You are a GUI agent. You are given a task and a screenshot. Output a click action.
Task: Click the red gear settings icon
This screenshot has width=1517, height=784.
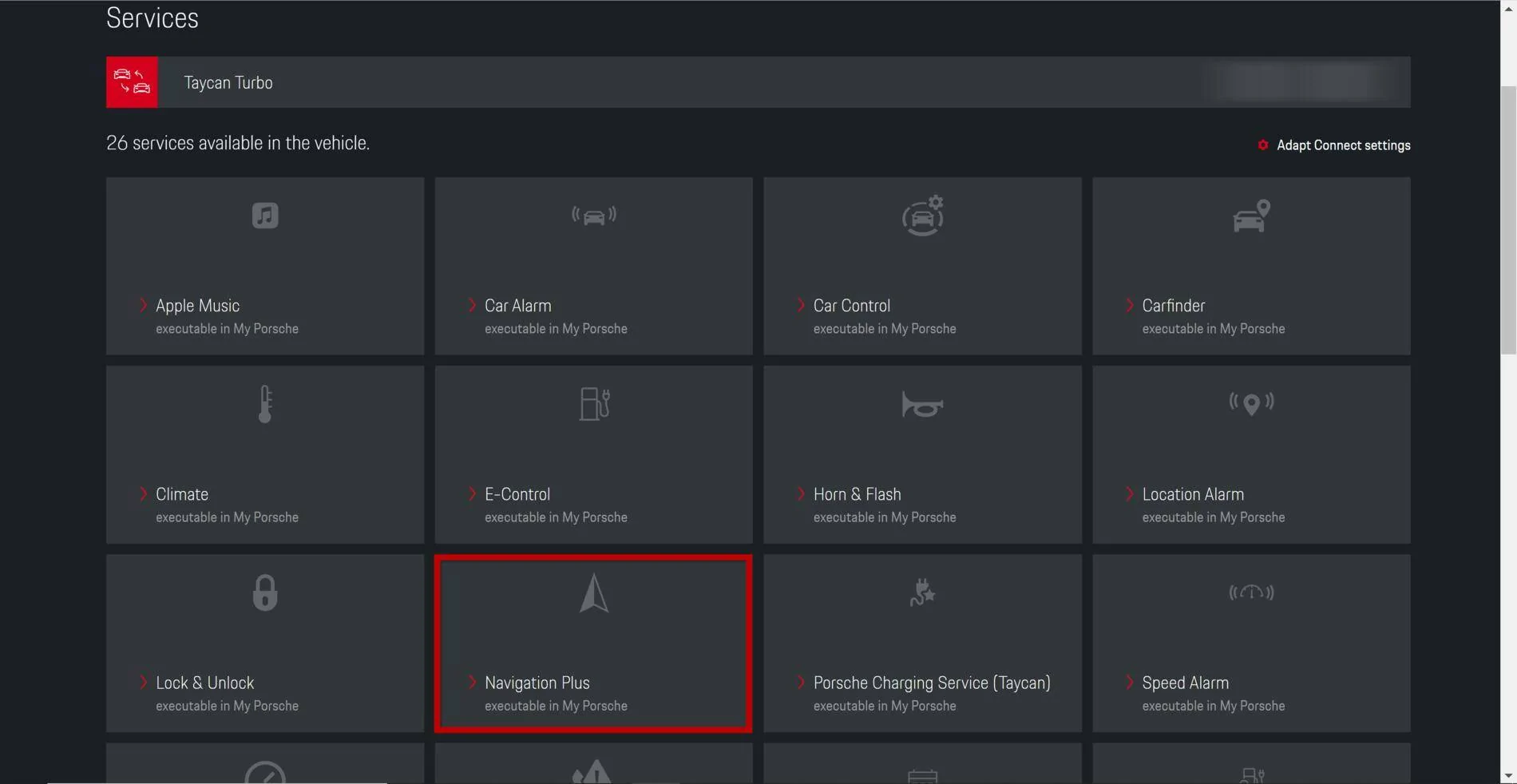1262,145
